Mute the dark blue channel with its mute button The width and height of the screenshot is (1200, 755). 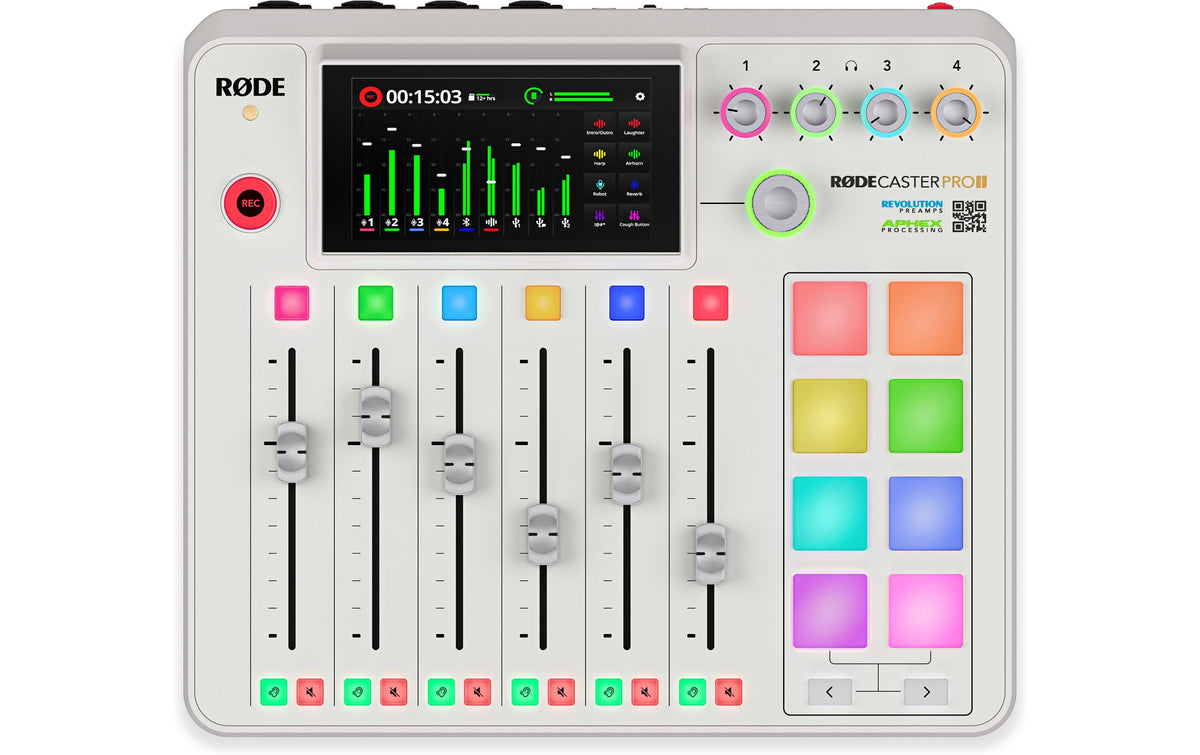pos(645,691)
